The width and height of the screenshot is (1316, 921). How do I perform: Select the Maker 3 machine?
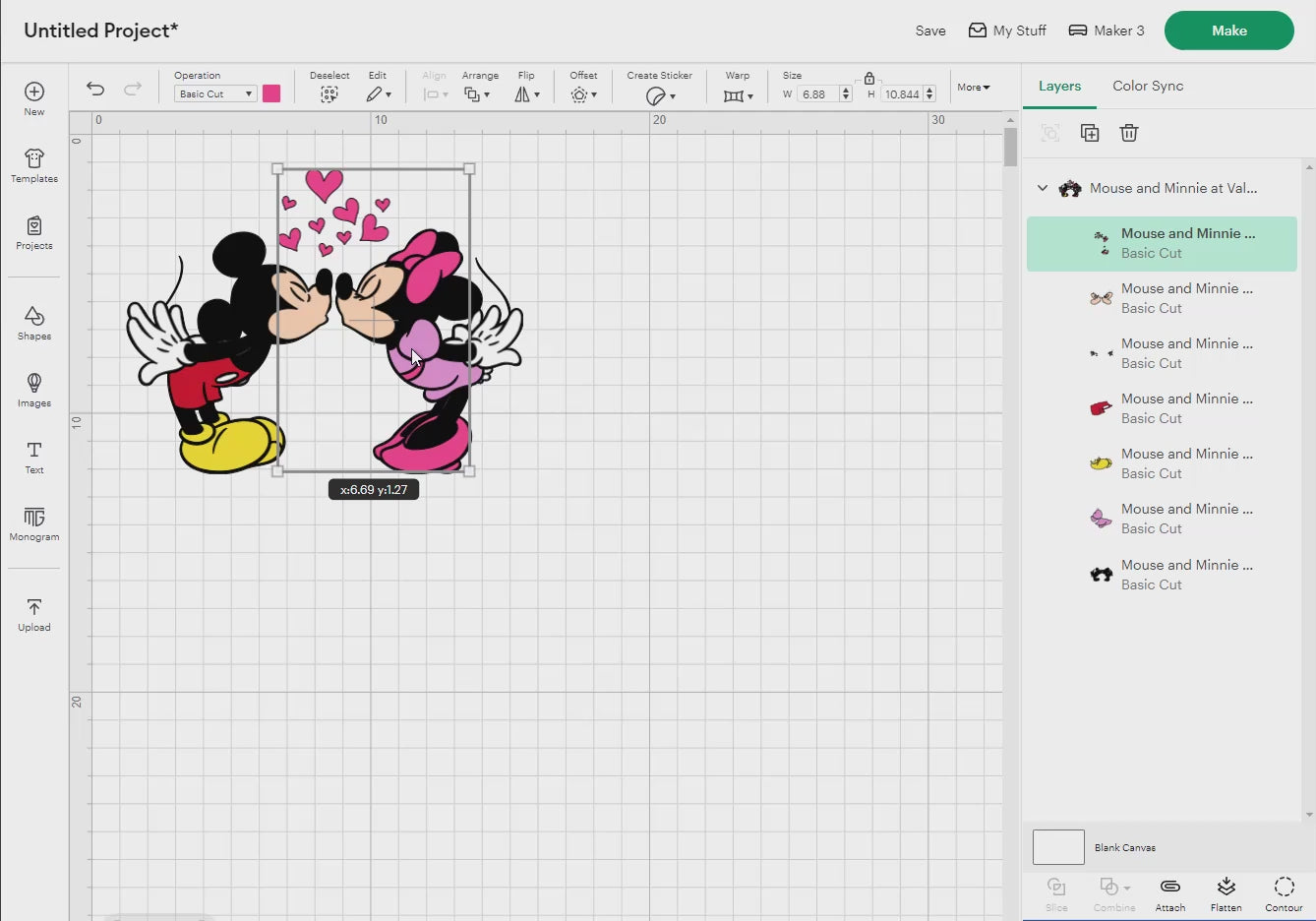(1107, 31)
